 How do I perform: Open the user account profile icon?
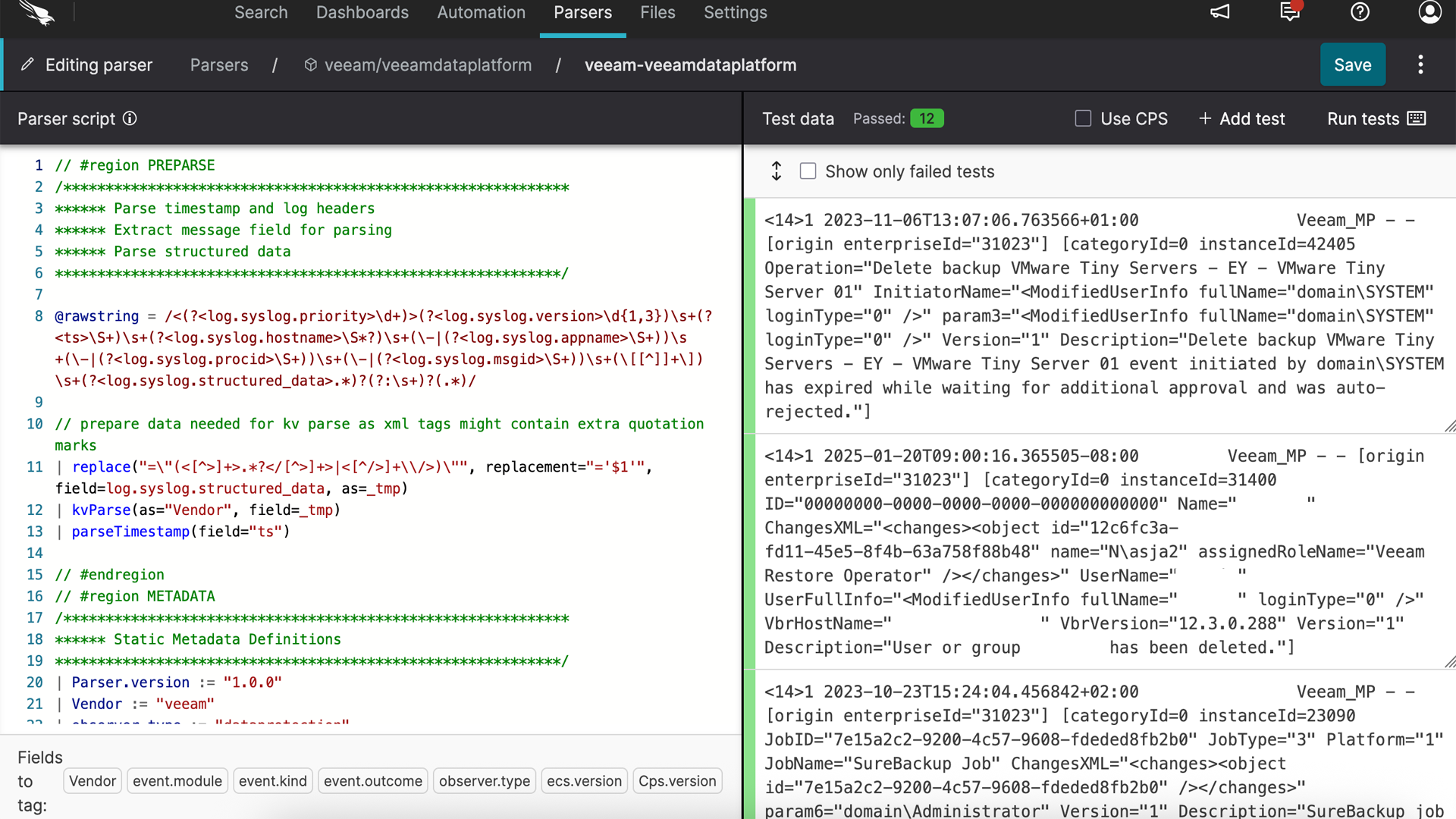click(x=1429, y=12)
